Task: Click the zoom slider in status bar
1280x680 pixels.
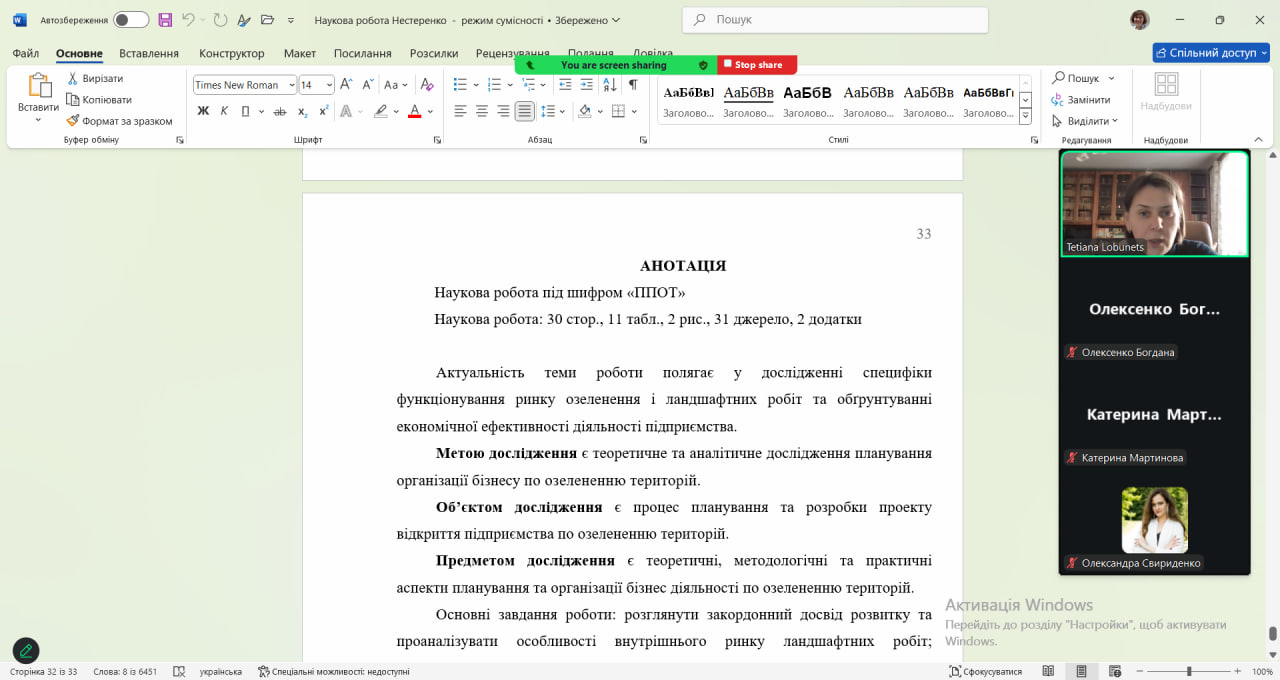Action: tap(1188, 671)
